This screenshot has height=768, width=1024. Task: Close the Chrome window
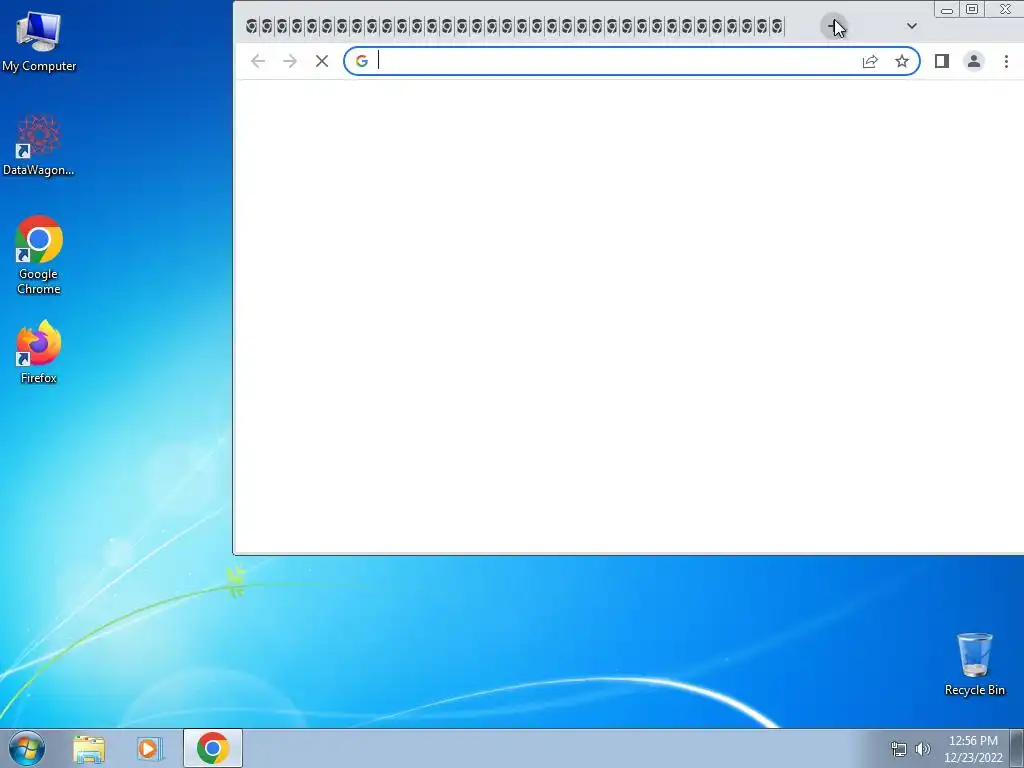point(1005,9)
